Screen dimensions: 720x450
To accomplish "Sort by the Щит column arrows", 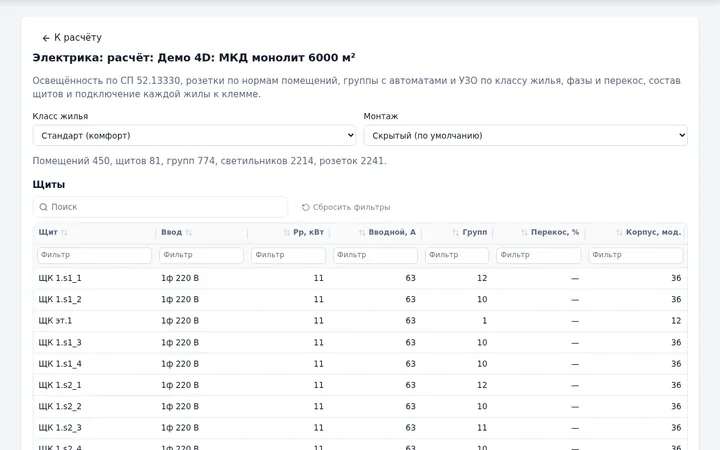I will click(64, 233).
